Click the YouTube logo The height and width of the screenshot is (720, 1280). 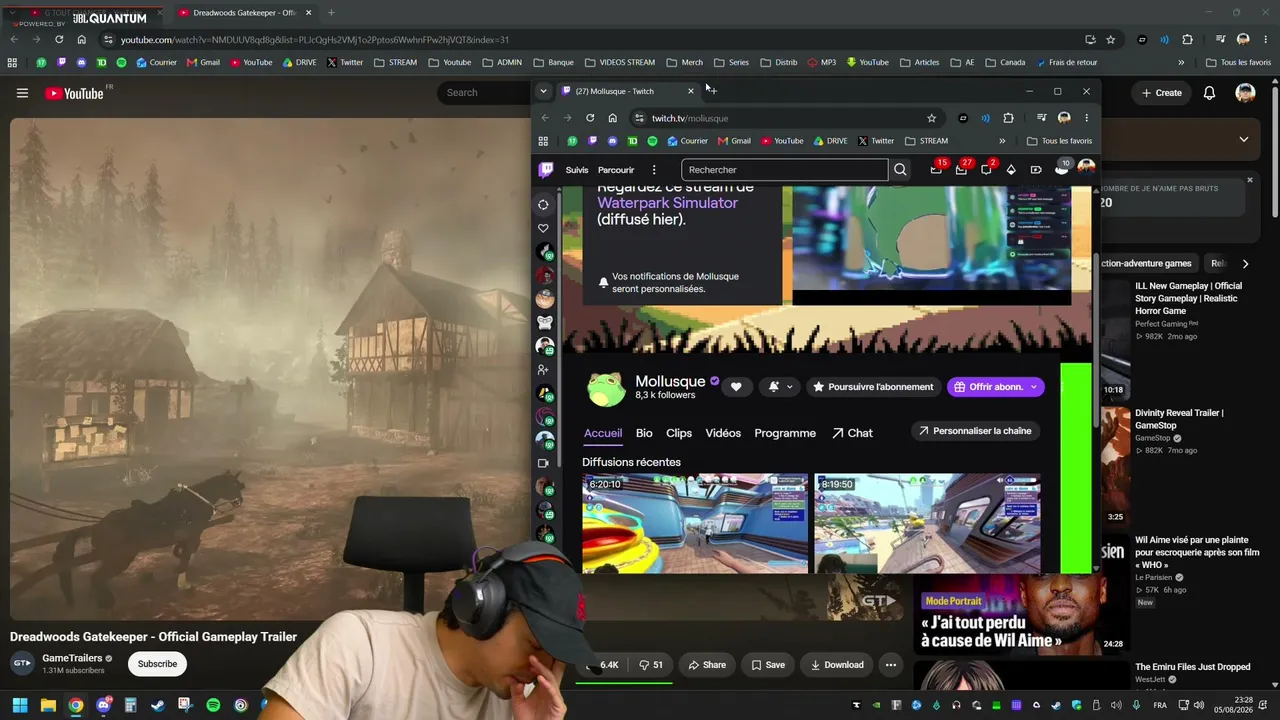[75, 93]
